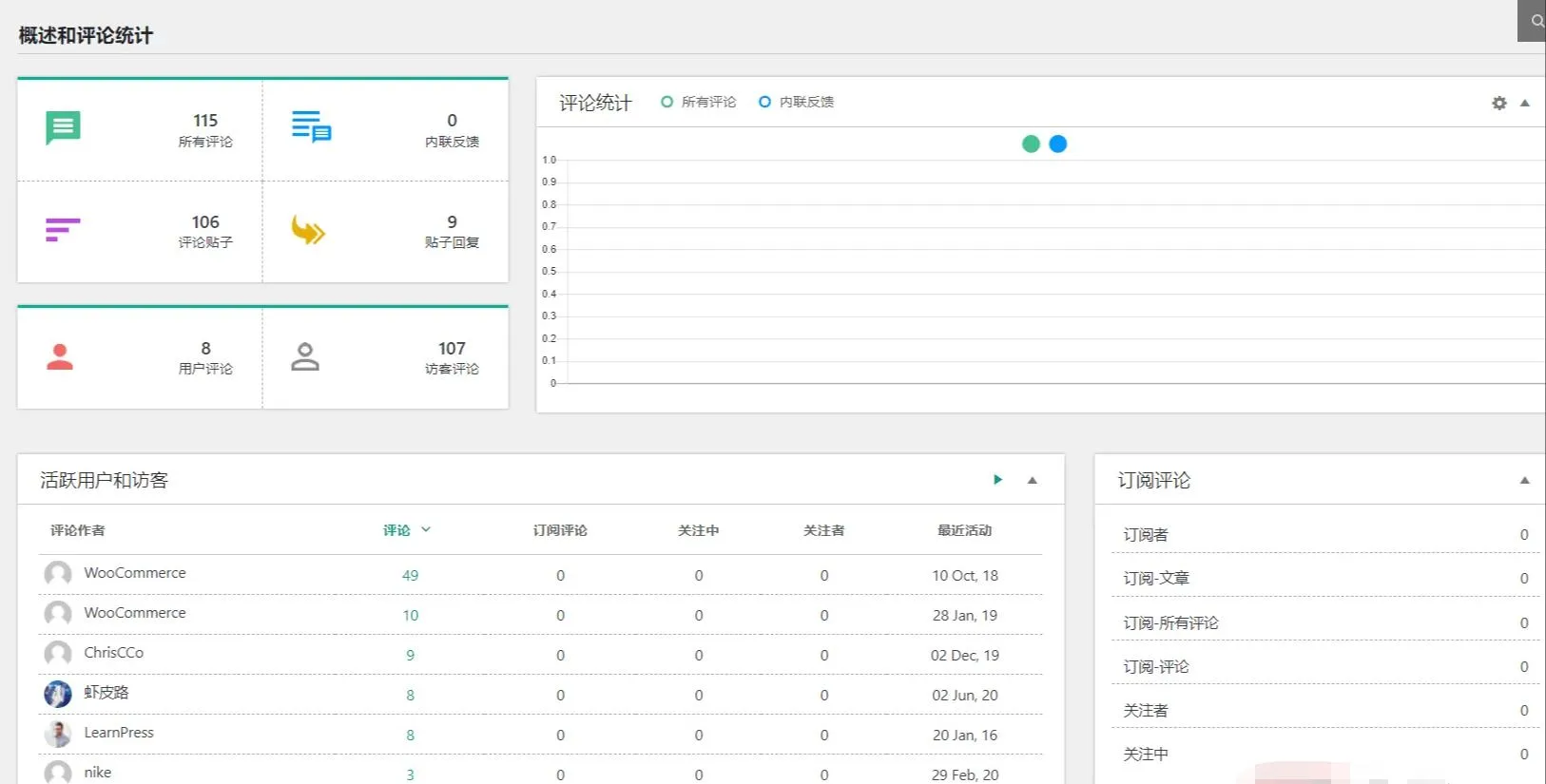Viewport: 1546px width, 784px height.
Task: Click the 虾皮路 avatar thumbnail
Action: (58, 694)
